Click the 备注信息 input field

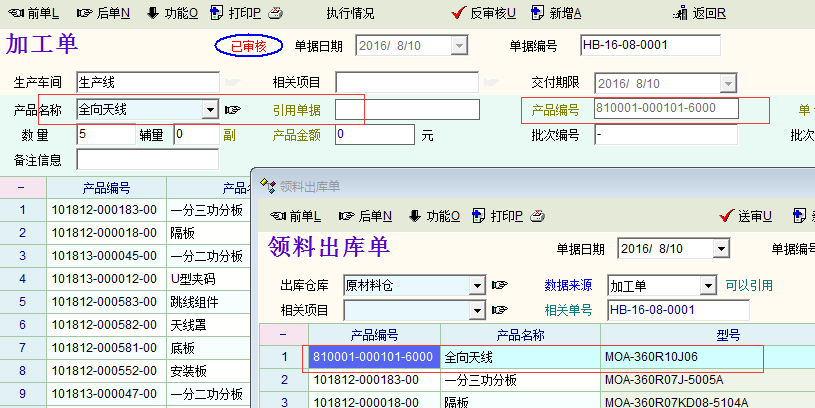[x=147, y=159]
